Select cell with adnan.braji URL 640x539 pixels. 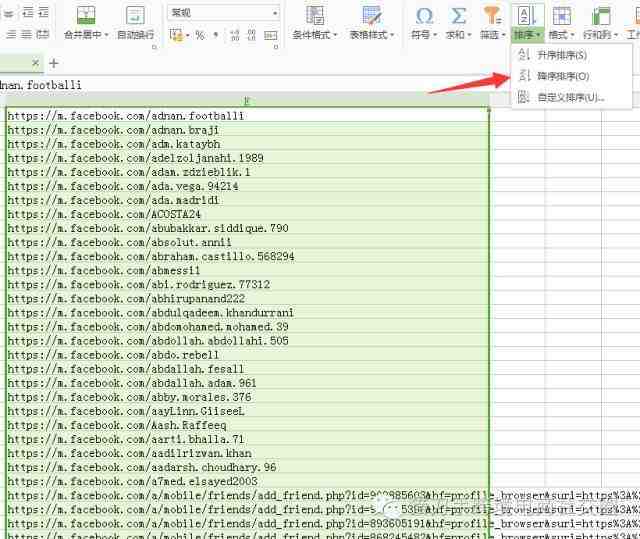tap(247, 130)
